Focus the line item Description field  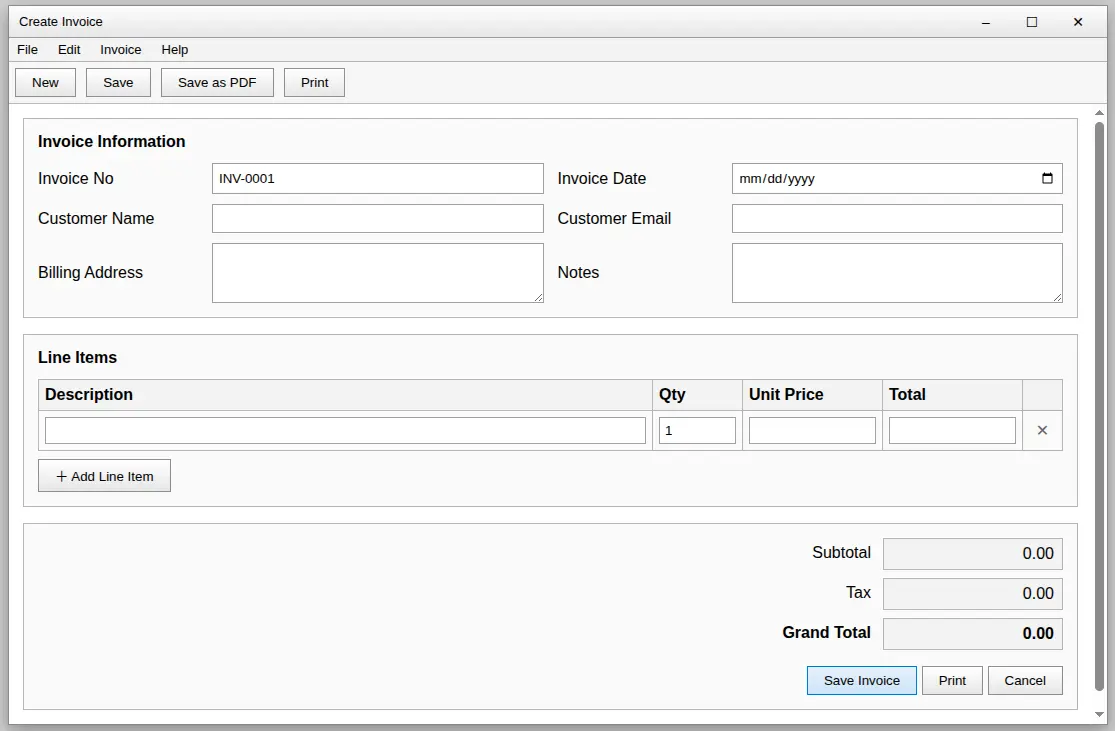click(345, 430)
